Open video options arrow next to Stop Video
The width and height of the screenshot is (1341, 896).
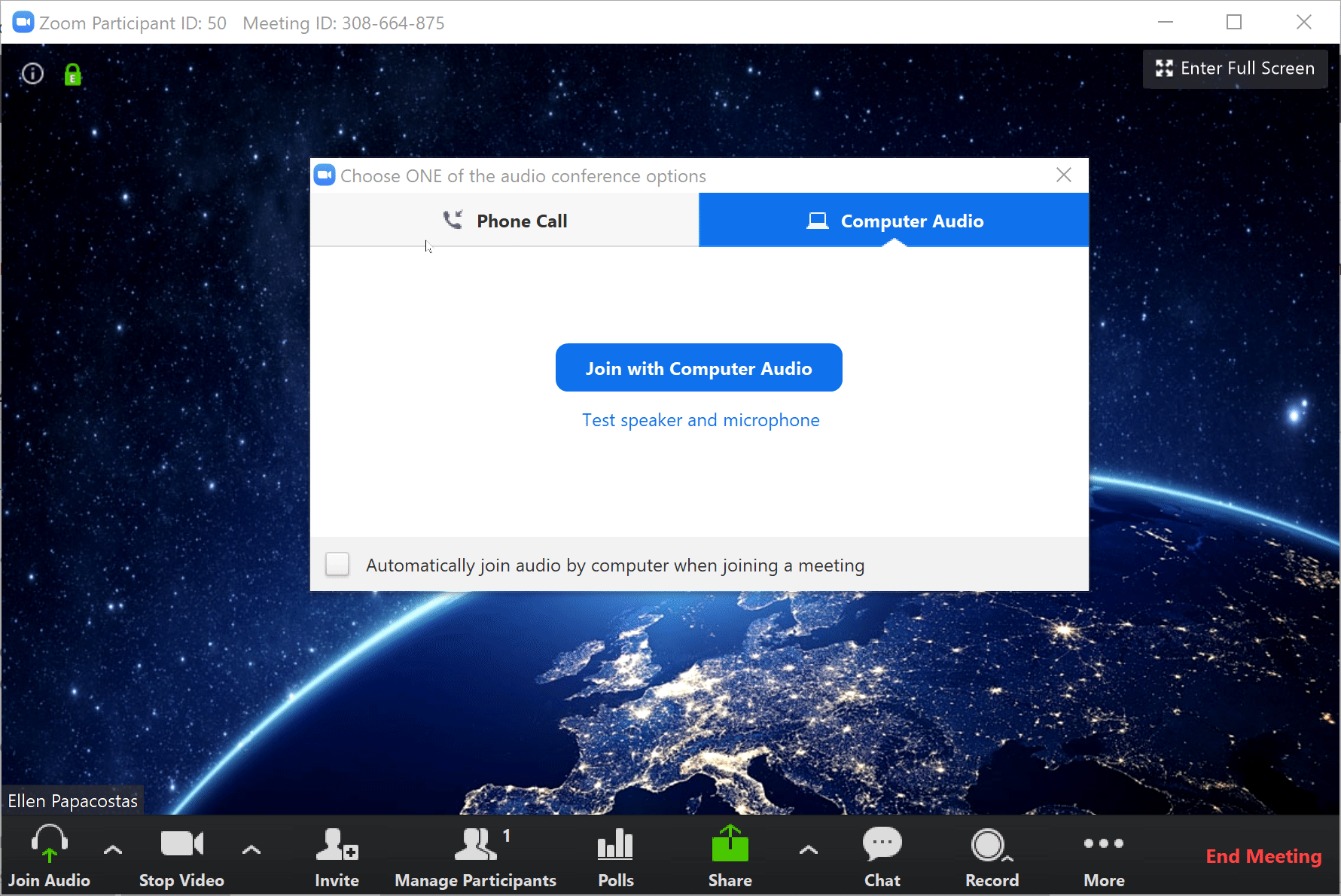(251, 849)
